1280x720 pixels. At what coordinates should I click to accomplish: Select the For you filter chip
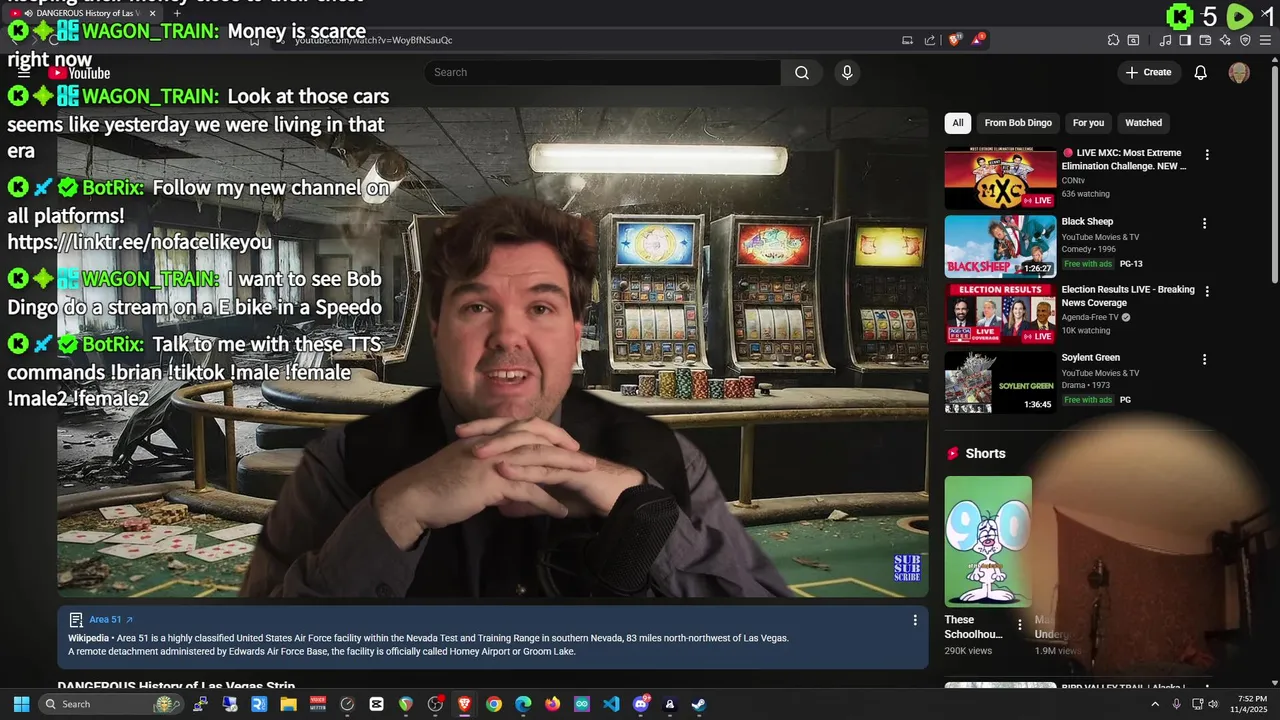(x=1088, y=123)
